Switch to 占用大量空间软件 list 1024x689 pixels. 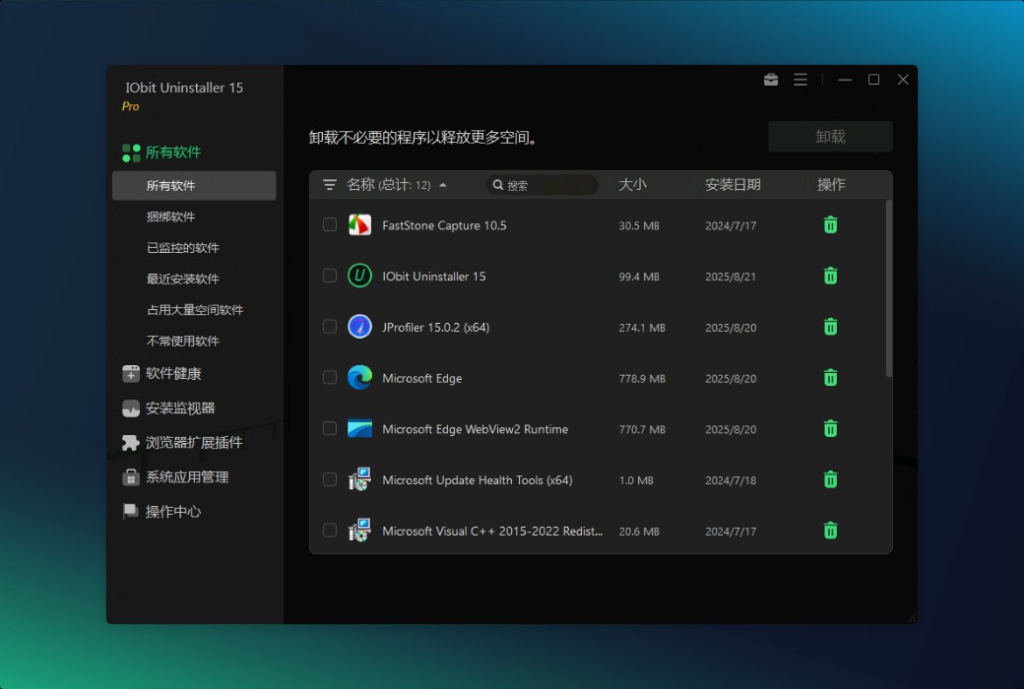pyautogui.click(x=195, y=310)
